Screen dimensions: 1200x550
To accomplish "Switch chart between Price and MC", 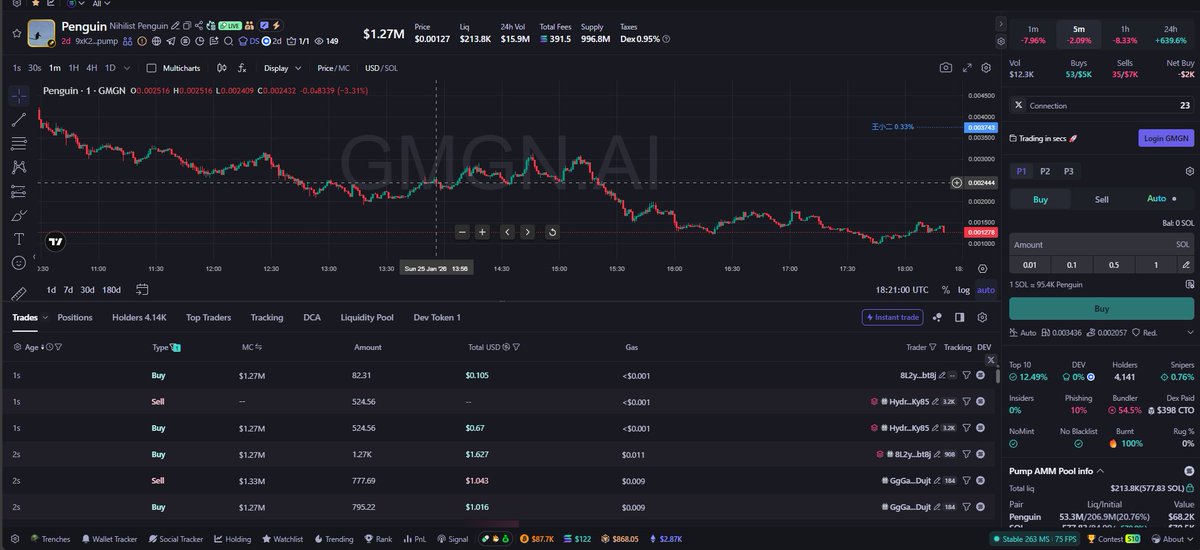I will (333, 68).
